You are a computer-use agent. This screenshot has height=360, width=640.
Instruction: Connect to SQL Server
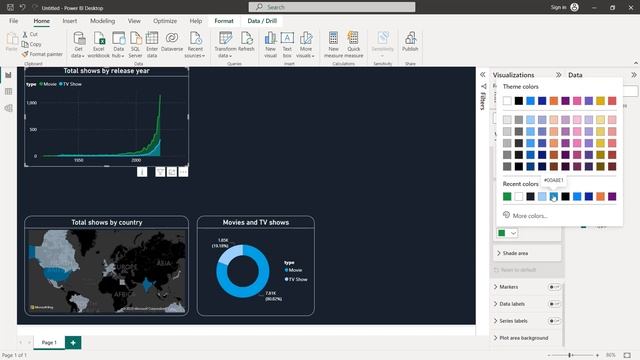pyautogui.click(x=135, y=45)
